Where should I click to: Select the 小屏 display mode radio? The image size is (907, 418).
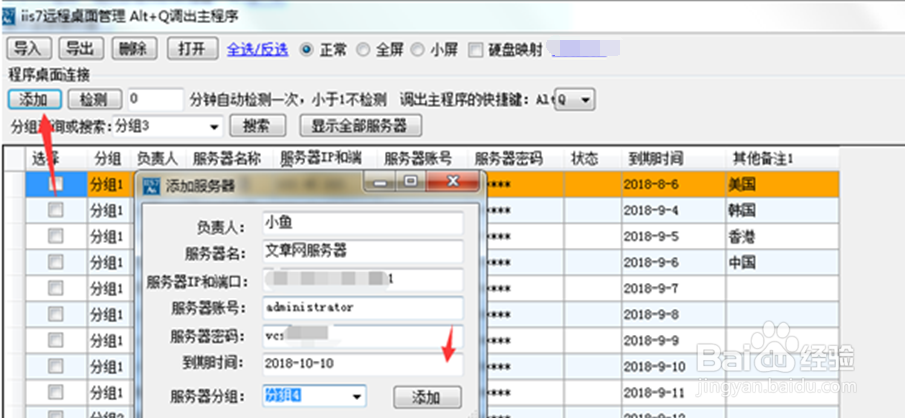(417, 50)
